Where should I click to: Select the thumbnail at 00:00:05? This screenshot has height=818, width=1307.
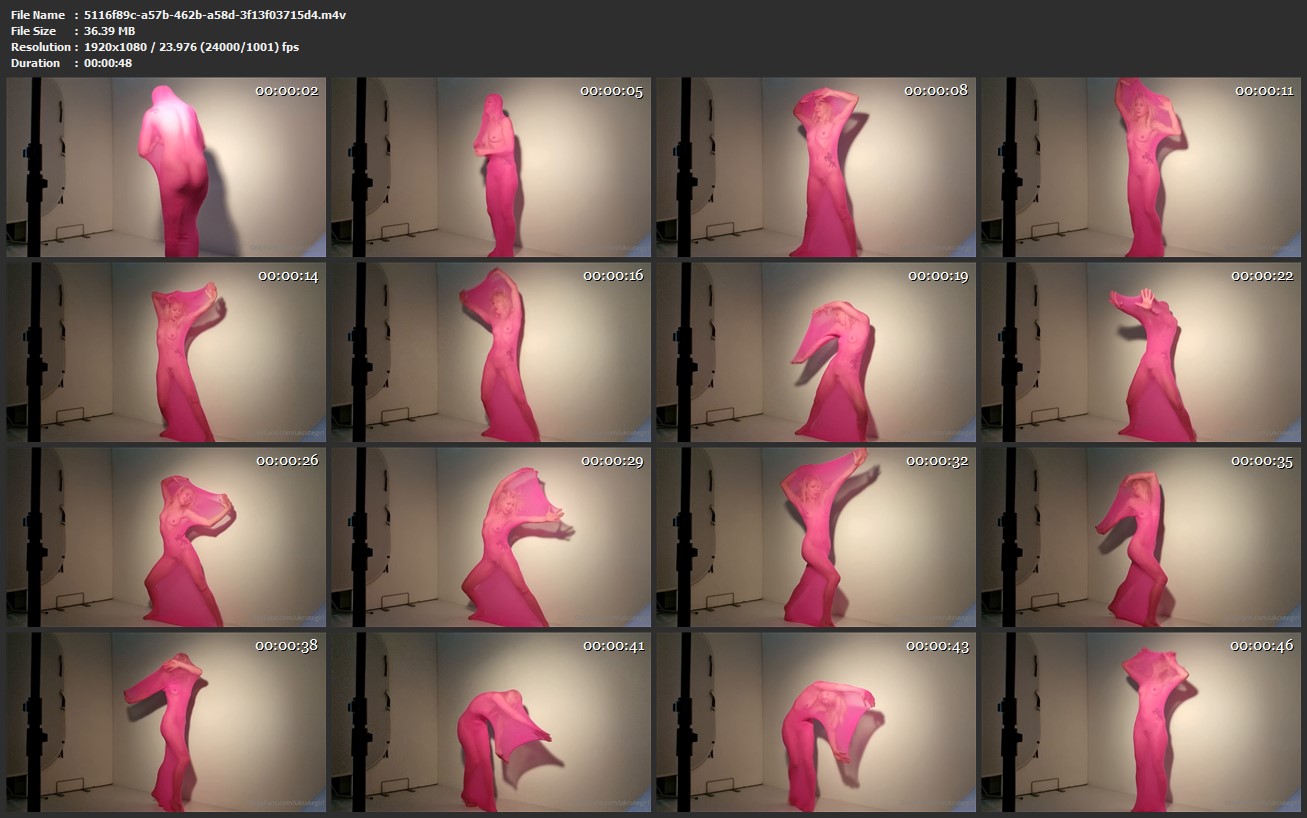tap(491, 167)
